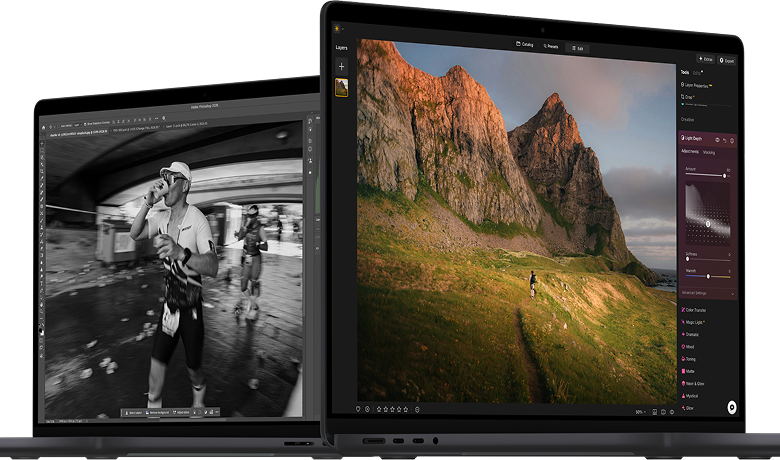Screen dimensions: 780x460
Task: Switch to the Presets tab
Action: (x=551, y=46)
